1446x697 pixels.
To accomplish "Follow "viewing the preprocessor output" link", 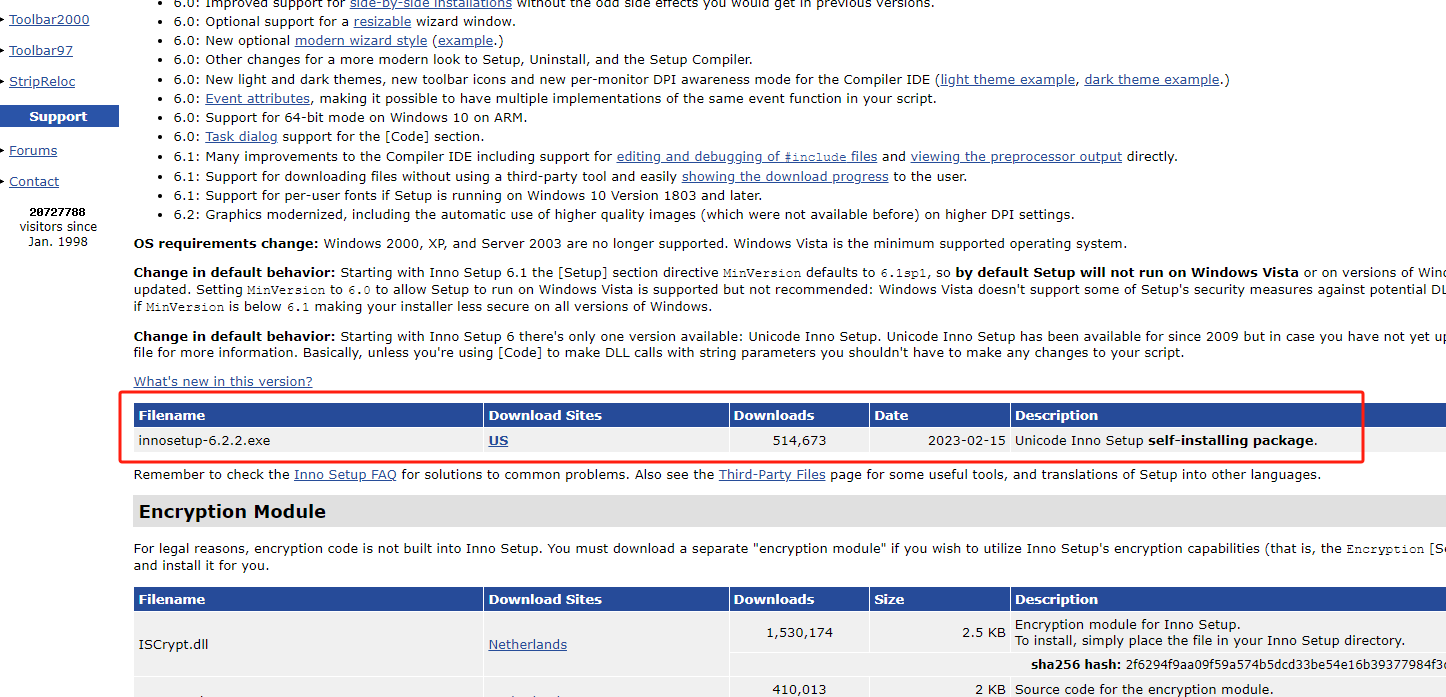I will [x=1016, y=156].
